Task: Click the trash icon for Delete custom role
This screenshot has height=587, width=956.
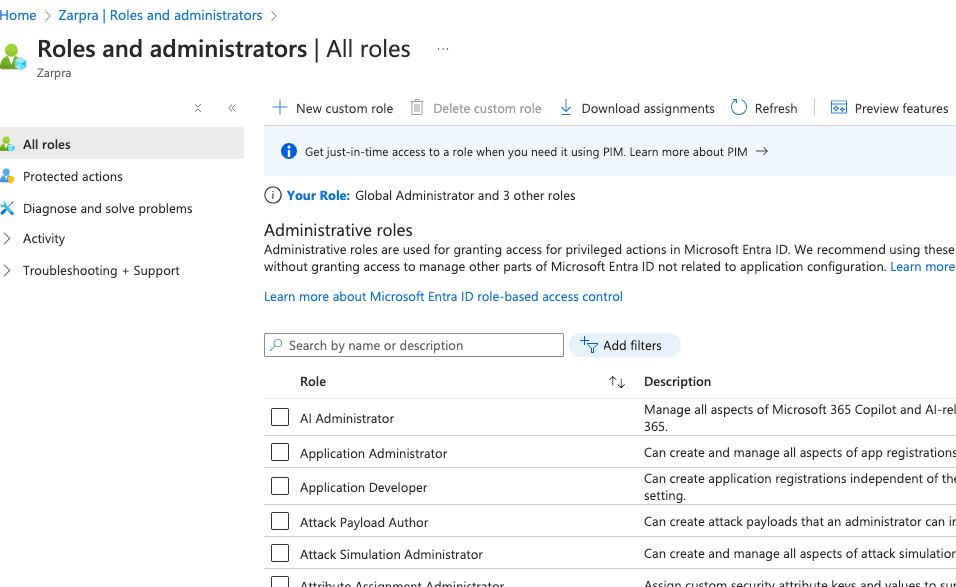Action: pyautogui.click(x=417, y=108)
